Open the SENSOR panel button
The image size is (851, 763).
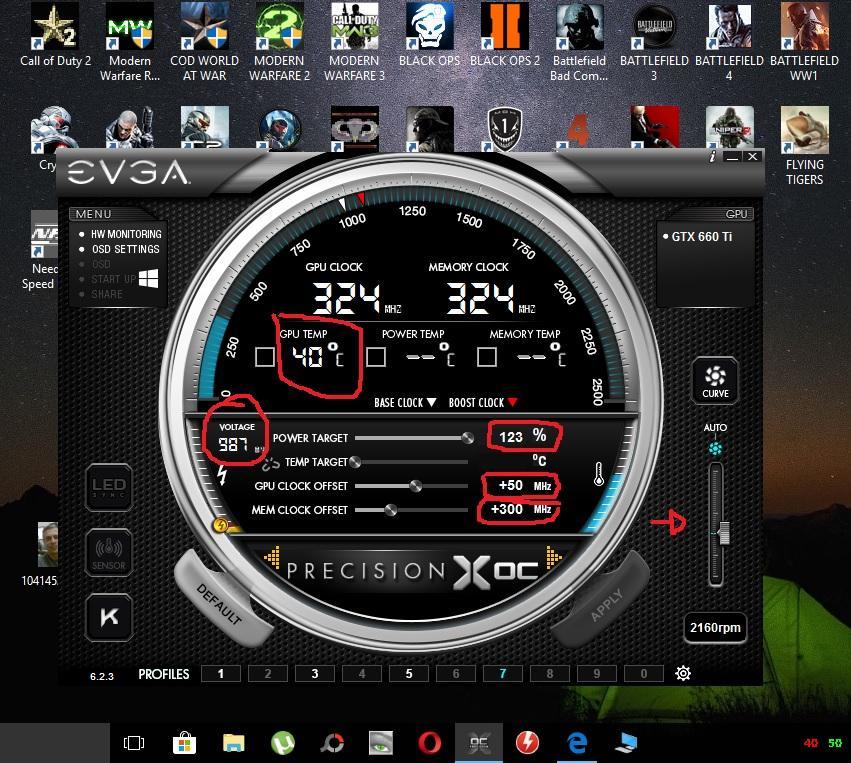click(109, 552)
